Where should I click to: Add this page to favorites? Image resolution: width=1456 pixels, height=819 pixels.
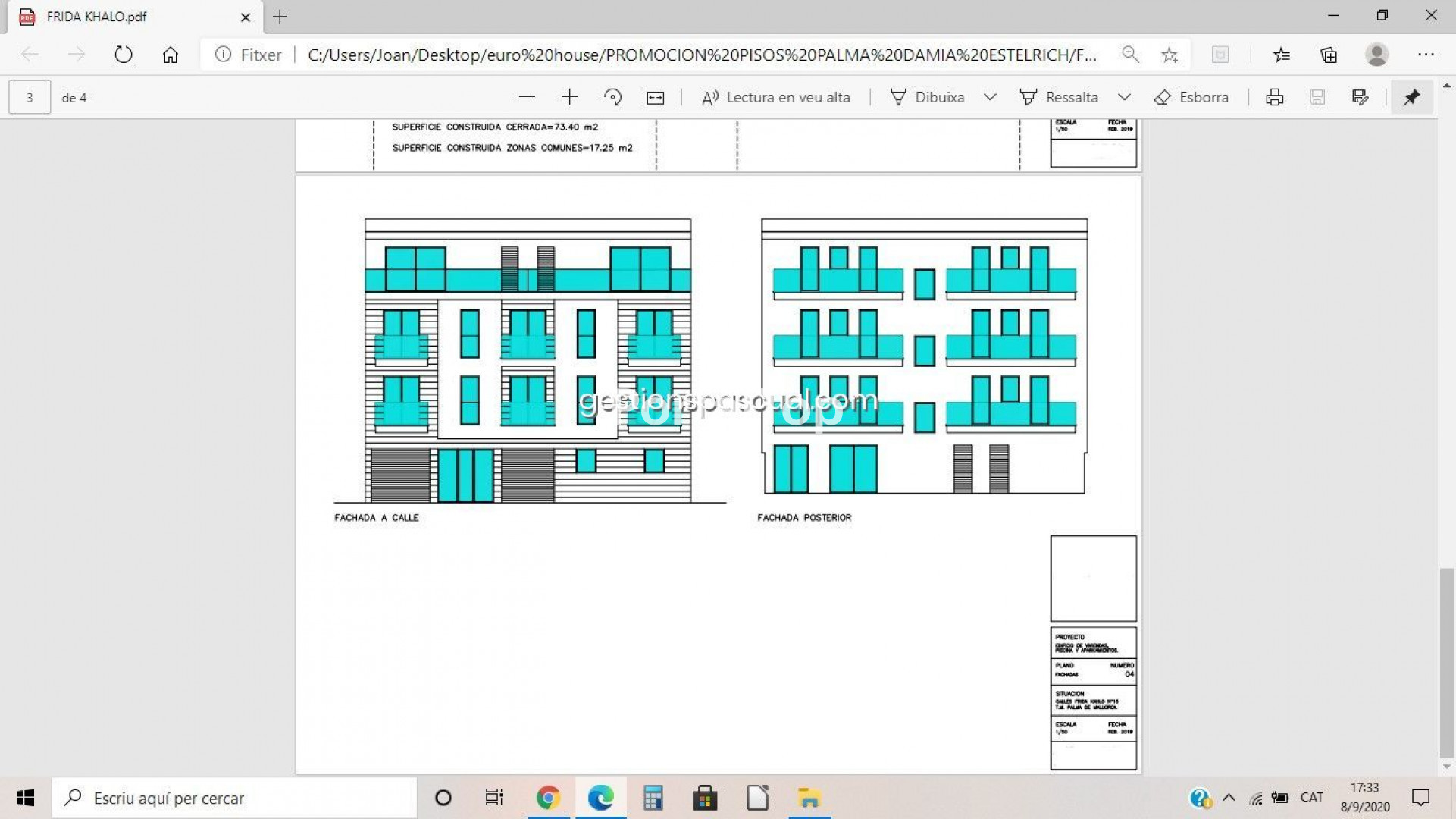[1169, 55]
